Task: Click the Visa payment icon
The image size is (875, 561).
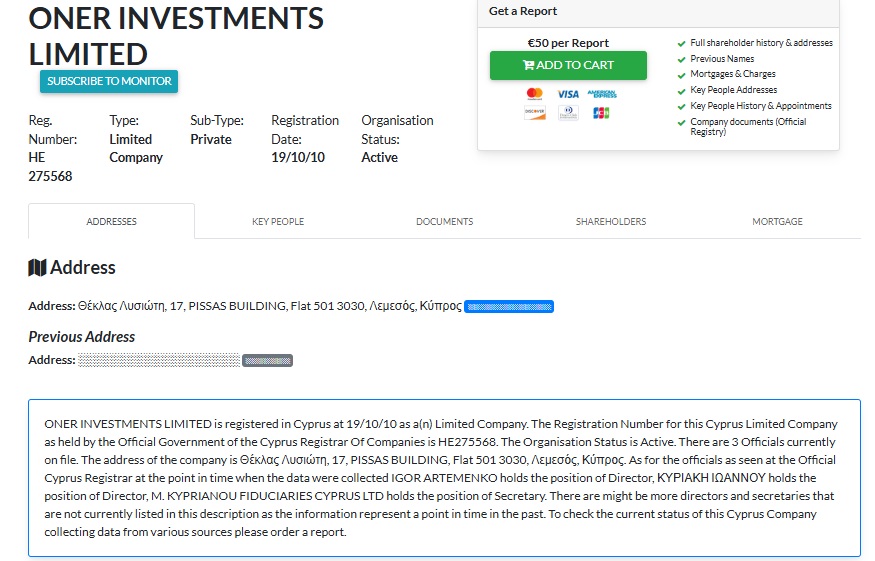Action: point(568,94)
